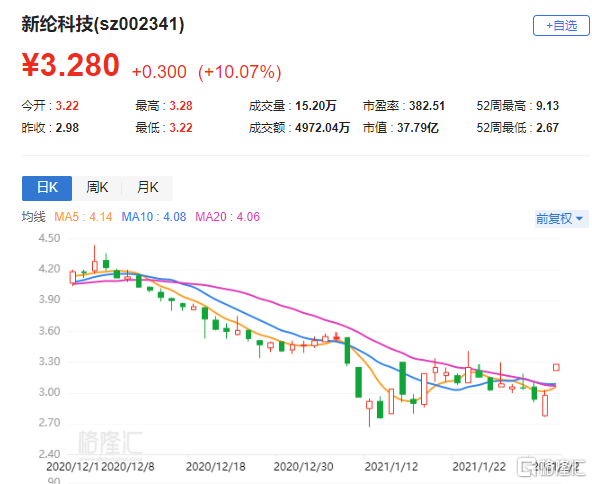Click the 成交额 value 4972.04万
The width and height of the screenshot is (592, 484).
coord(322,128)
